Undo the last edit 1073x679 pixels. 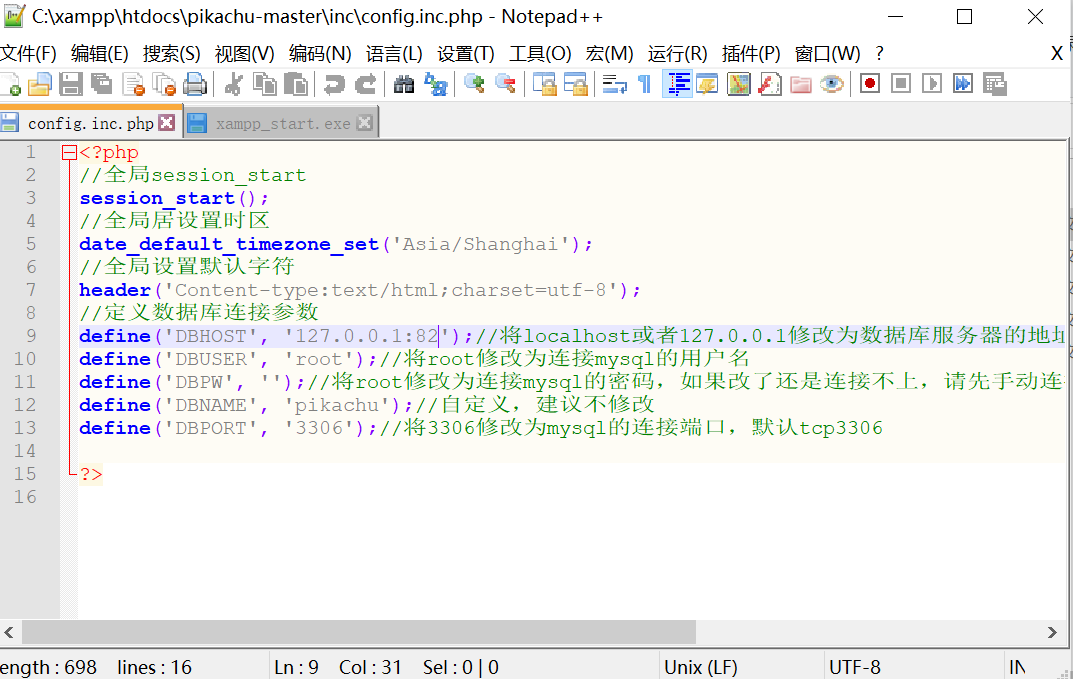[334, 84]
